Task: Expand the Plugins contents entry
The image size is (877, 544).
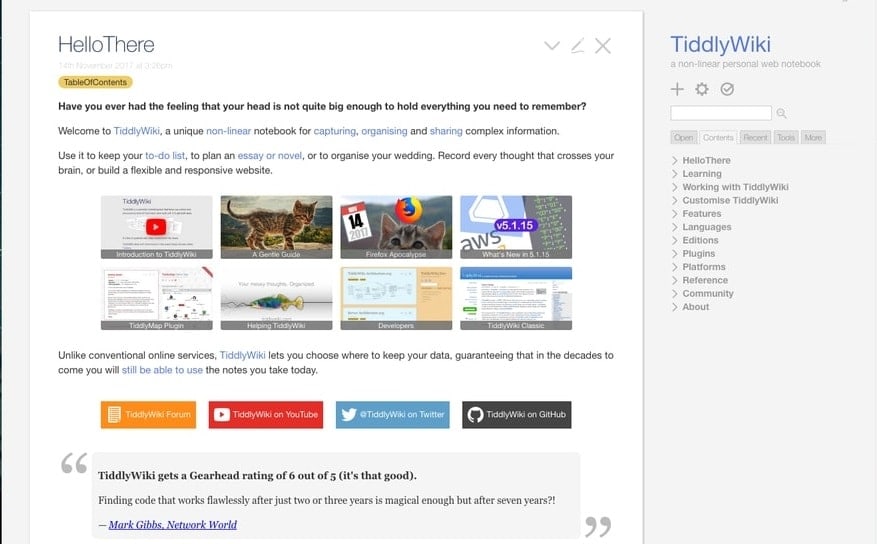Action: 675,254
